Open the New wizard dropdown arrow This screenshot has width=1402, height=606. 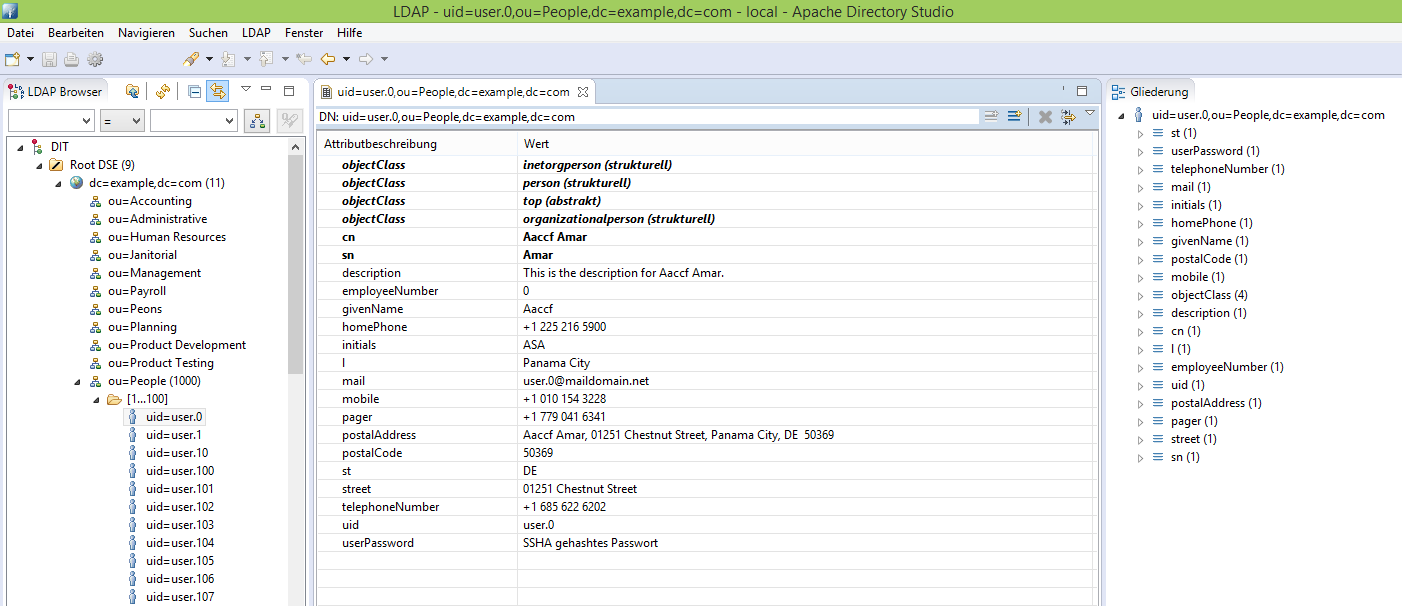pos(30,60)
